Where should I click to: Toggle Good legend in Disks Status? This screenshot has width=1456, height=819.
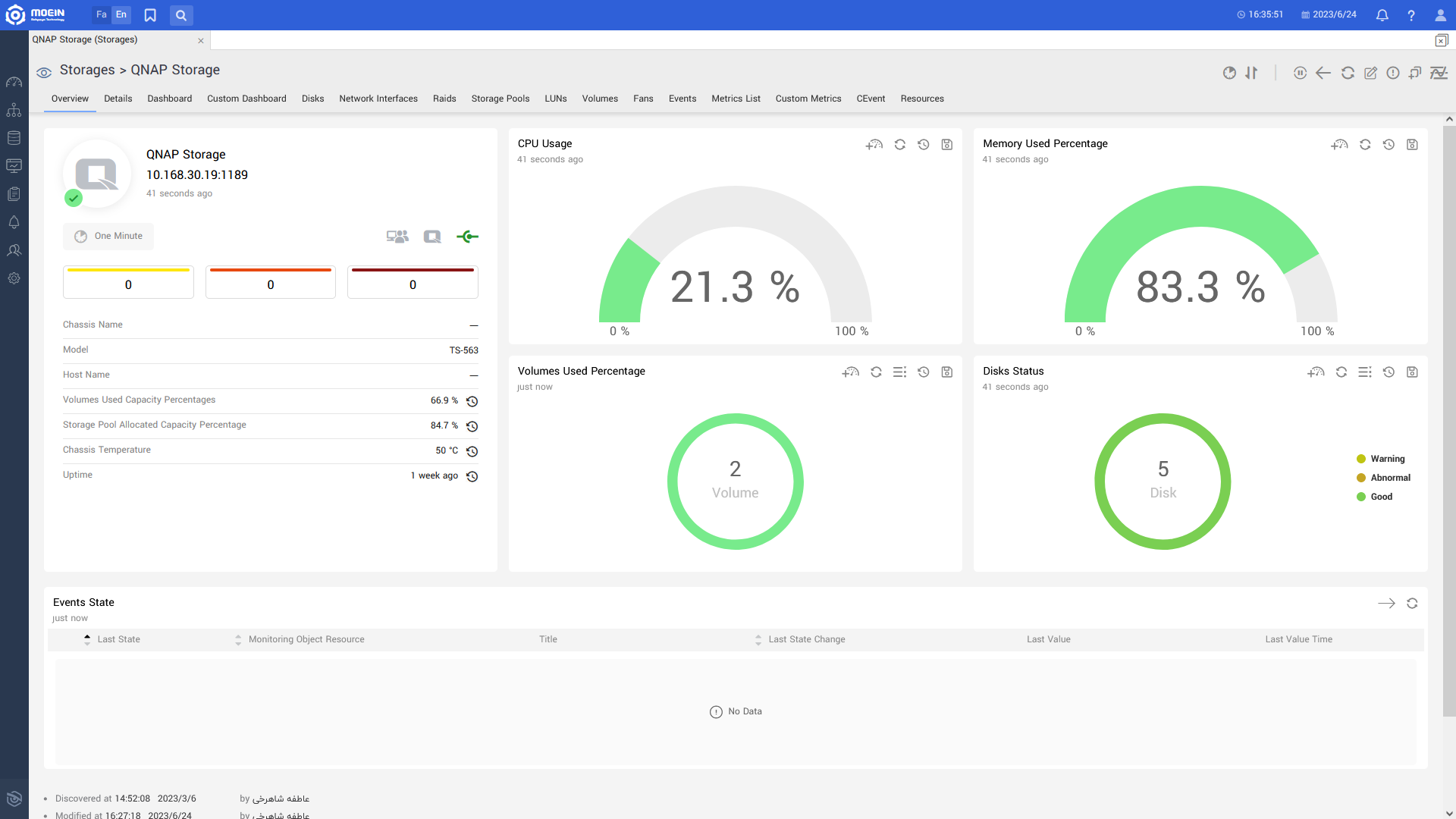click(1375, 497)
